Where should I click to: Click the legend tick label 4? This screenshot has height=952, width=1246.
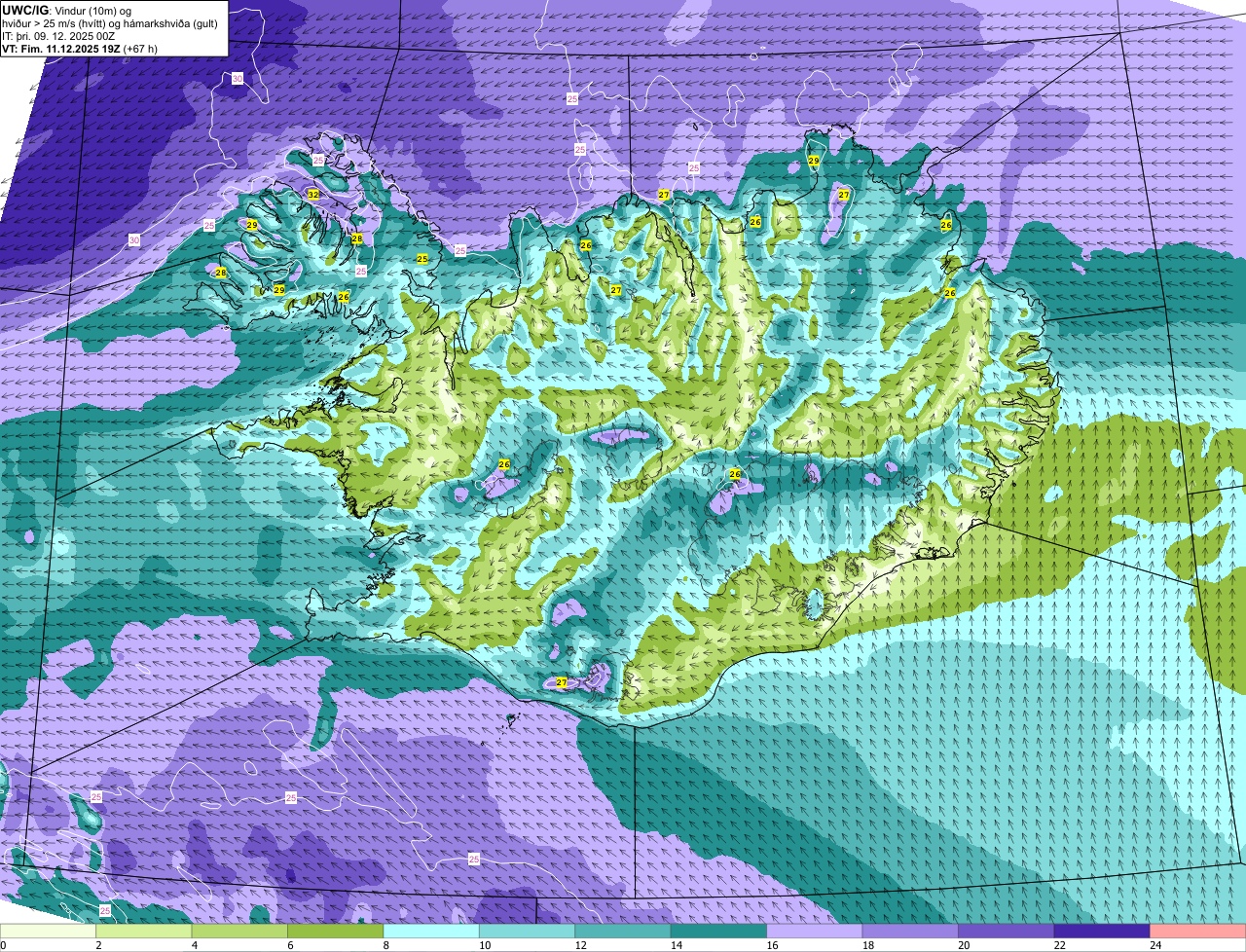pyautogui.click(x=194, y=945)
